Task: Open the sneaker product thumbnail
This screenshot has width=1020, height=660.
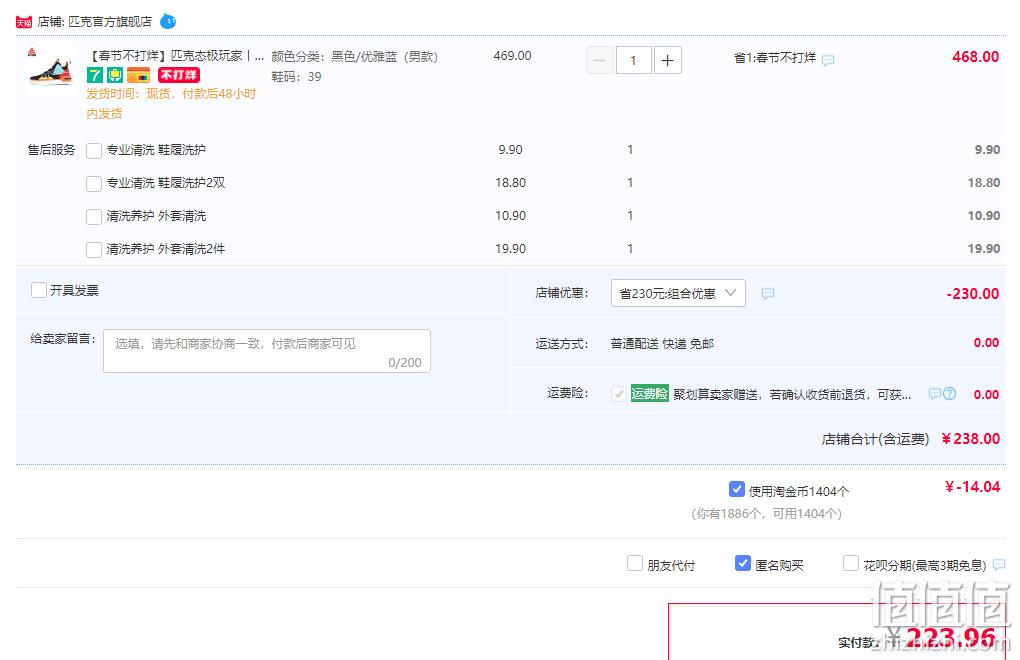Action: (50, 71)
